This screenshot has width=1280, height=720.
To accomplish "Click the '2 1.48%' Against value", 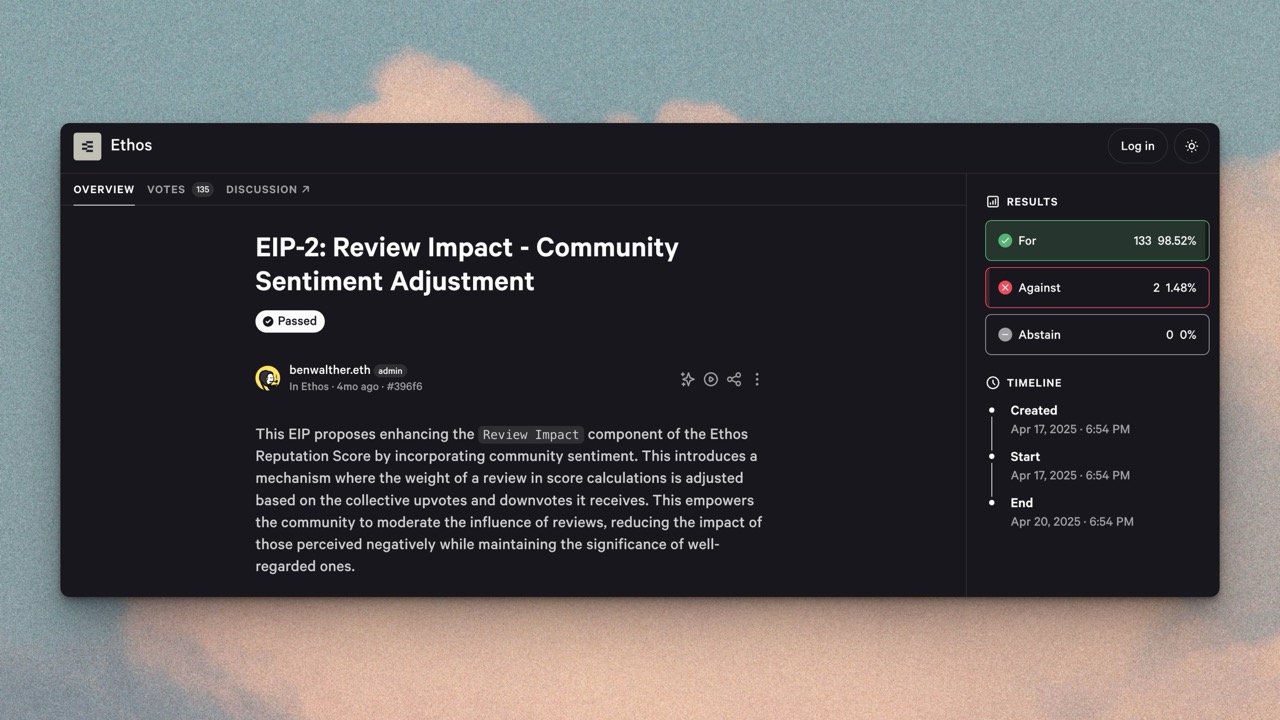I will click(1174, 287).
